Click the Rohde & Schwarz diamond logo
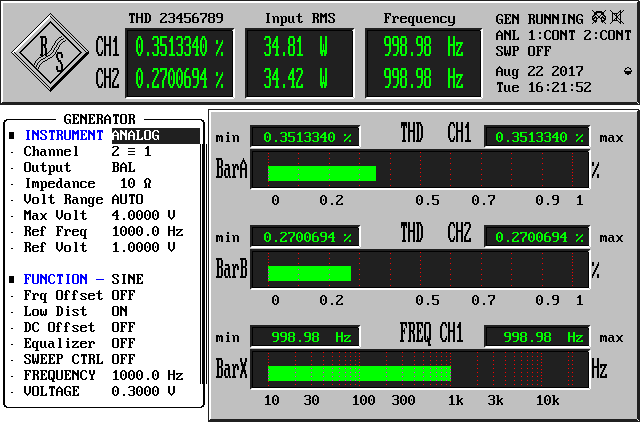The image size is (640, 422). pyautogui.click(x=50, y=52)
